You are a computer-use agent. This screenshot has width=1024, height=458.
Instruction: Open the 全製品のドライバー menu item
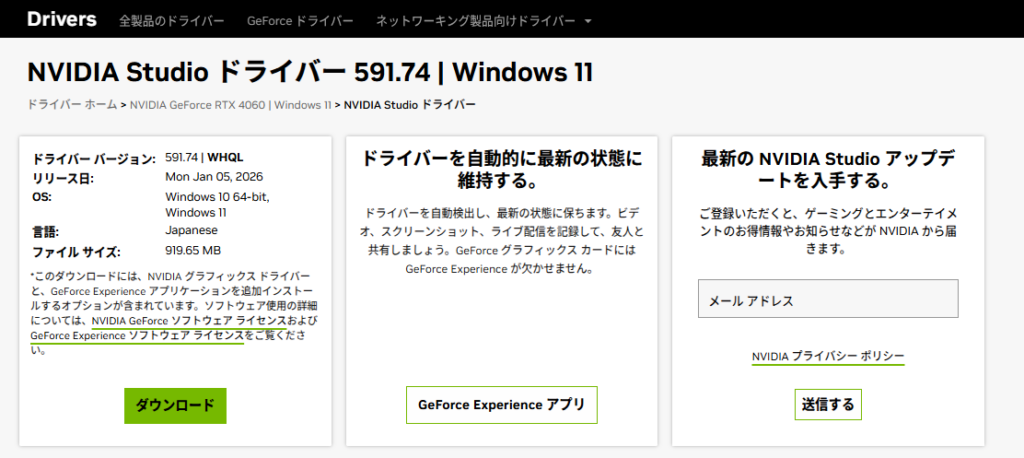point(171,20)
